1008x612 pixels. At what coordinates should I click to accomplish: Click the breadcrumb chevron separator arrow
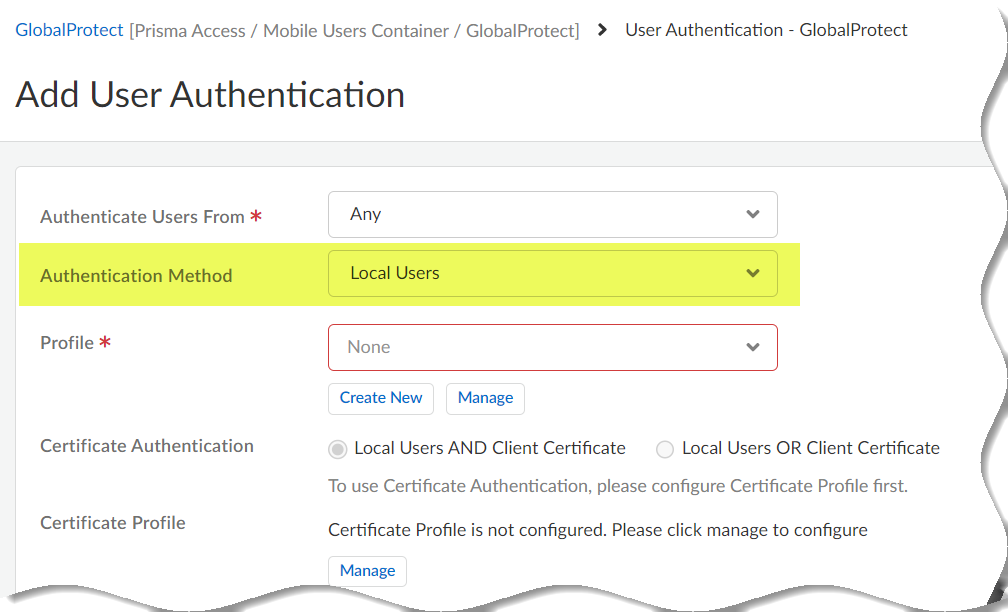pos(602,30)
